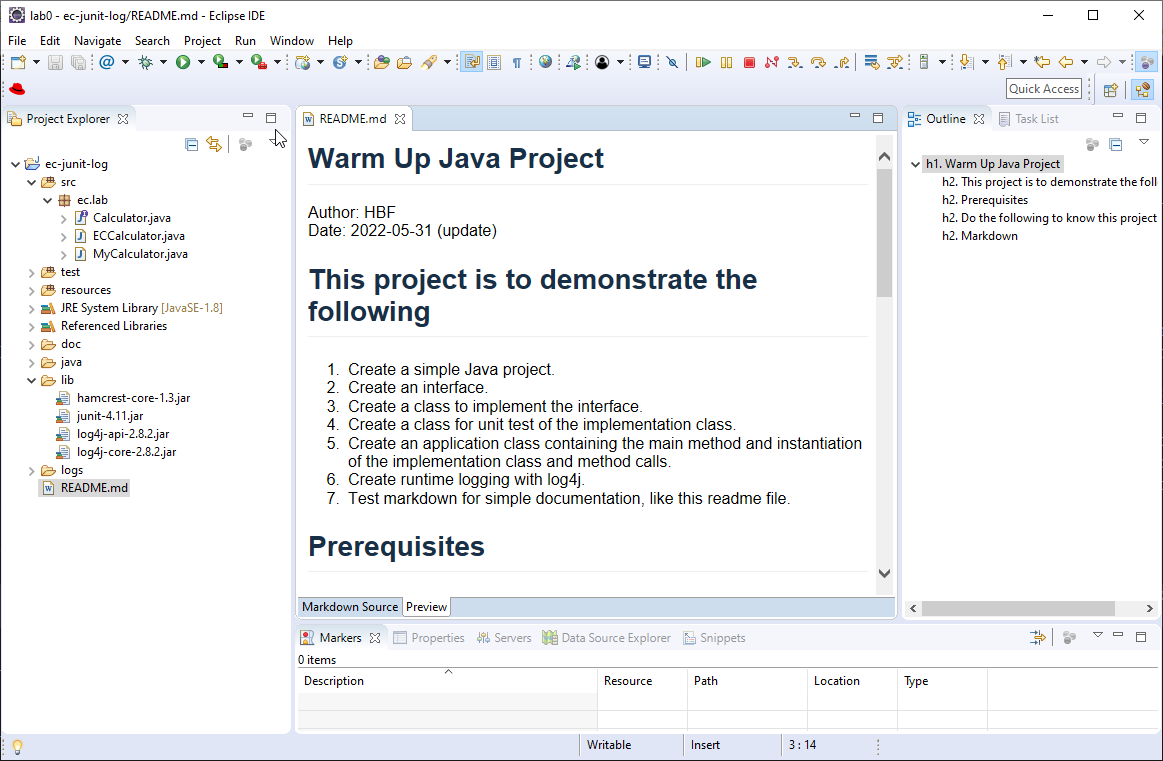Select junit-4.11.jar in lib folder
Image resolution: width=1163 pixels, height=761 pixels.
(x=111, y=416)
